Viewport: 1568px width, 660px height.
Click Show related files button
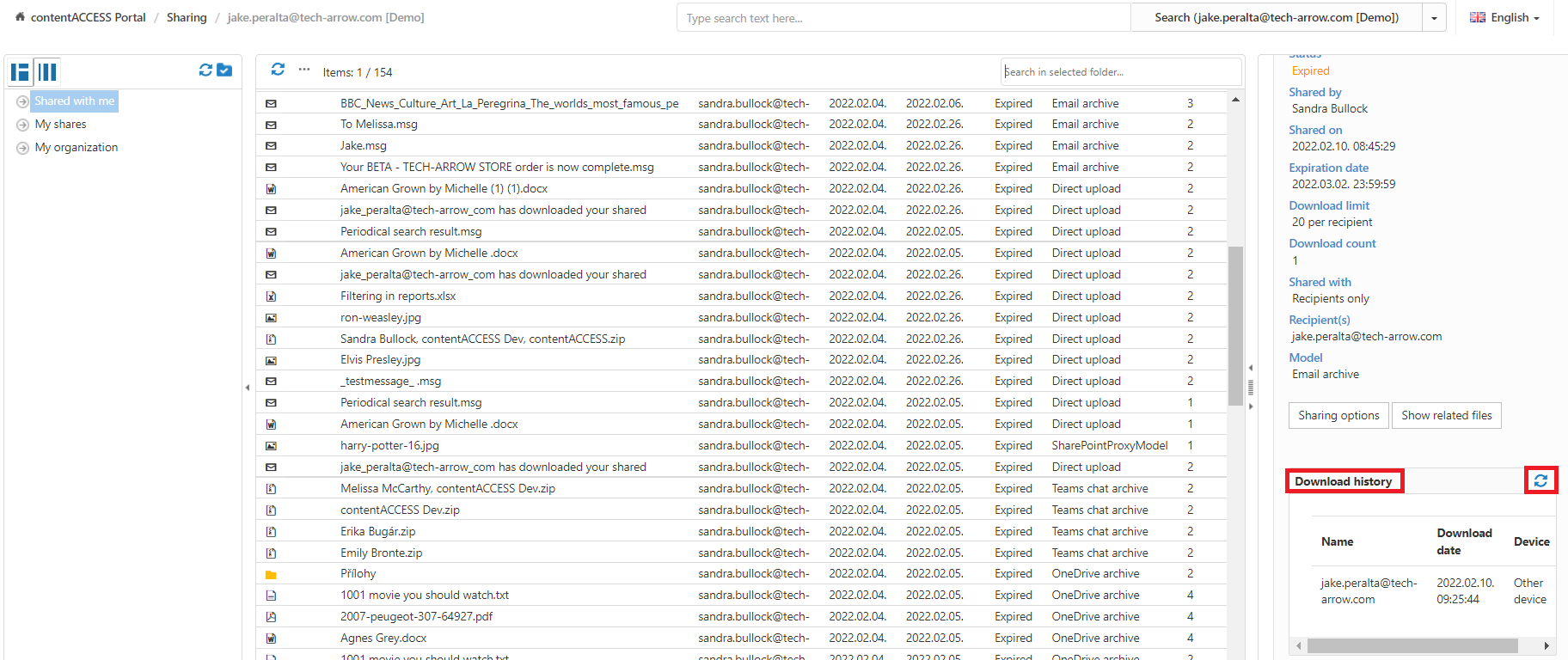(1446, 416)
